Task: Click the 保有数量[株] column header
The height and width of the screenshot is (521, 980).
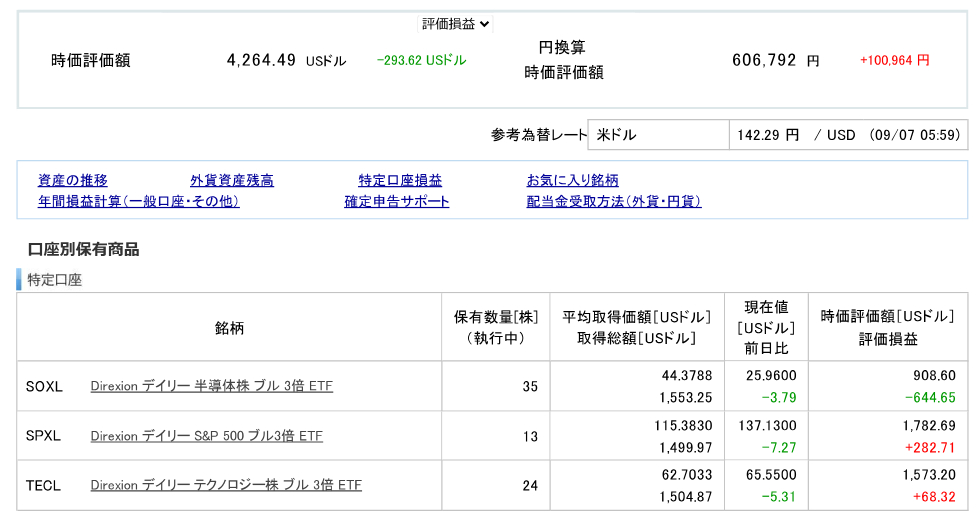Action: click(x=496, y=328)
